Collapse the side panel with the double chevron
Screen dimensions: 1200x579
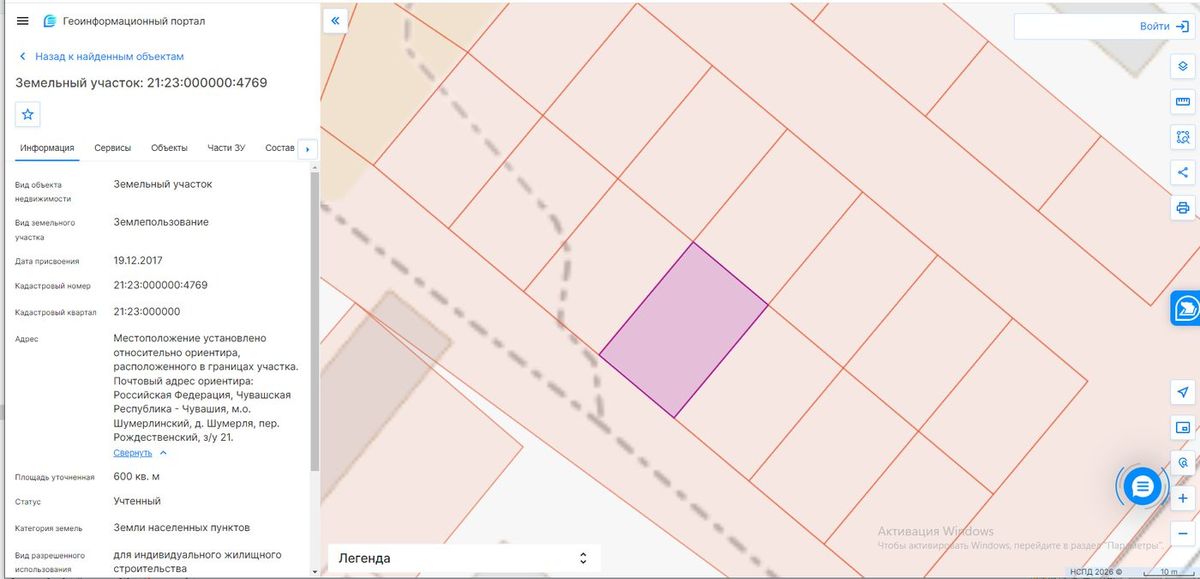(335, 20)
